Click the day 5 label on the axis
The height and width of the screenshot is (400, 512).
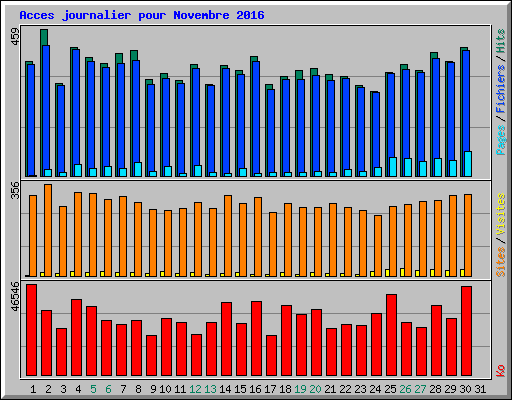93,389
